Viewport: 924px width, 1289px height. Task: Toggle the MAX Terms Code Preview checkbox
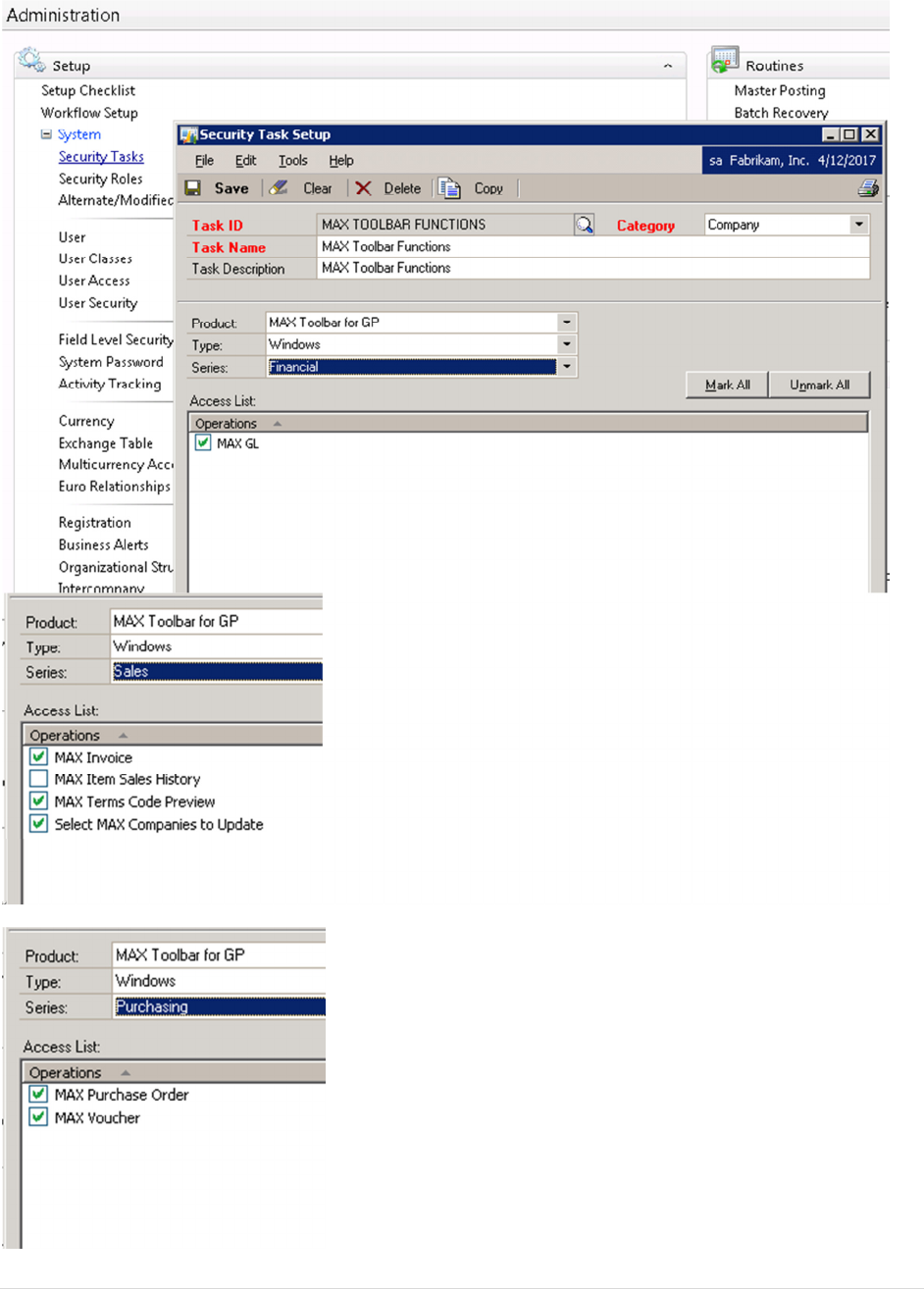point(38,801)
